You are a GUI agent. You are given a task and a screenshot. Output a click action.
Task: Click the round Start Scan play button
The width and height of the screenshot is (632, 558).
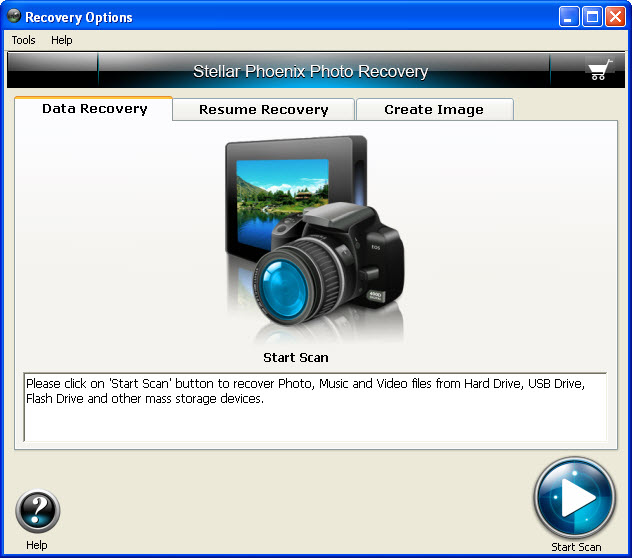[575, 498]
